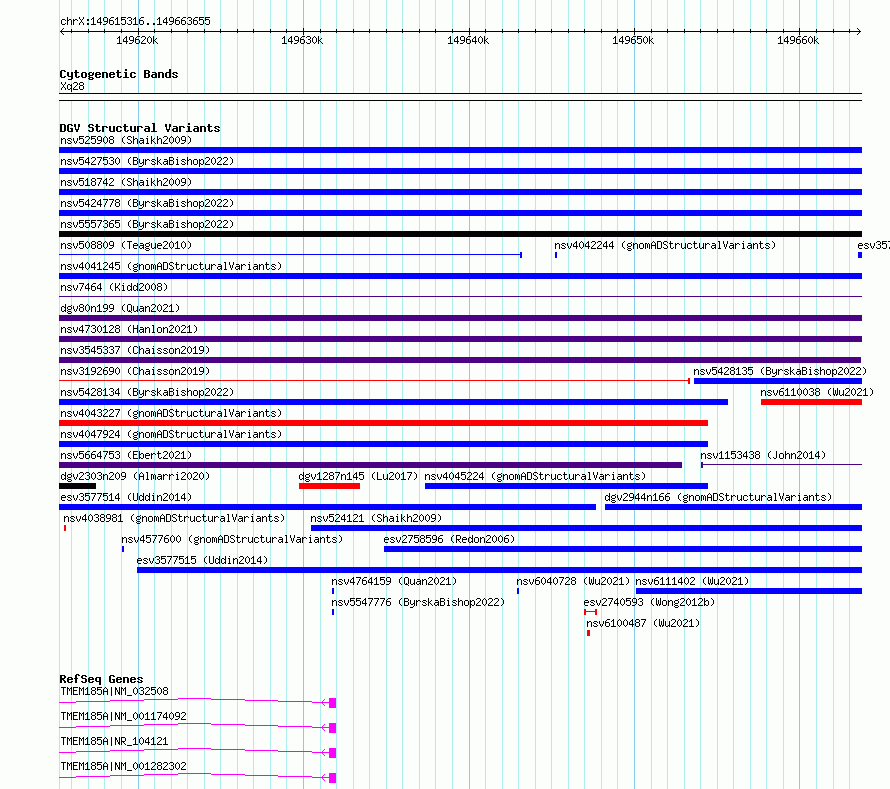Select the purple bar under nsv4730128 (Hanlon2021)
The height and width of the screenshot is (789, 890).
(x=460, y=339)
